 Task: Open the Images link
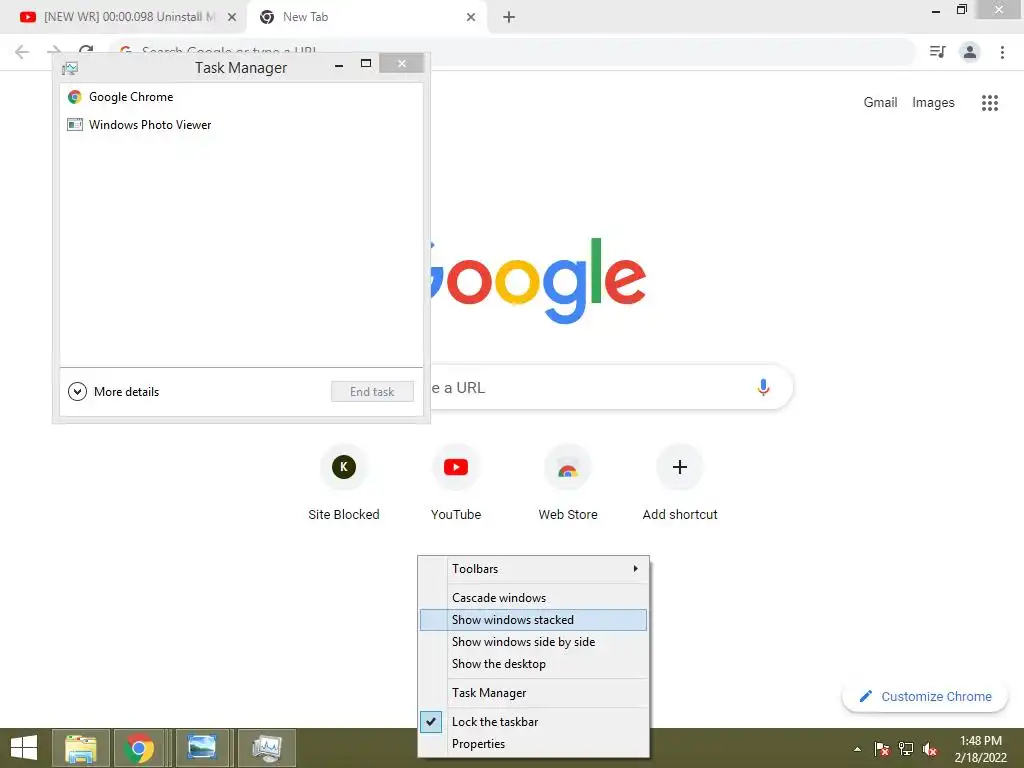click(x=933, y=103)
